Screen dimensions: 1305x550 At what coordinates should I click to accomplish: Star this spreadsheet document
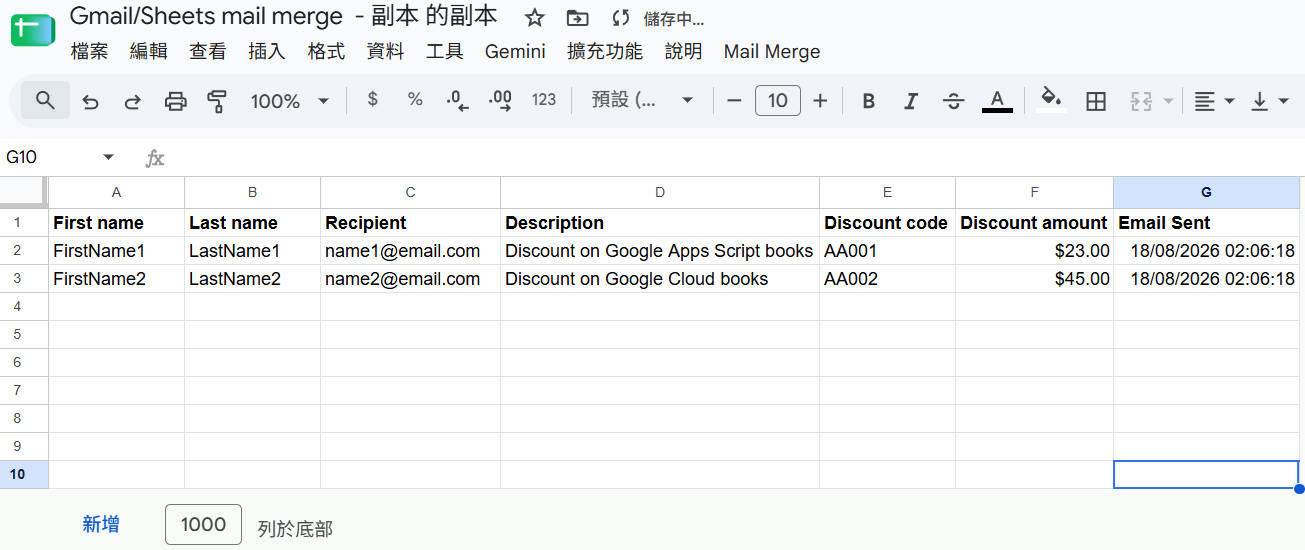click(535, 18)
